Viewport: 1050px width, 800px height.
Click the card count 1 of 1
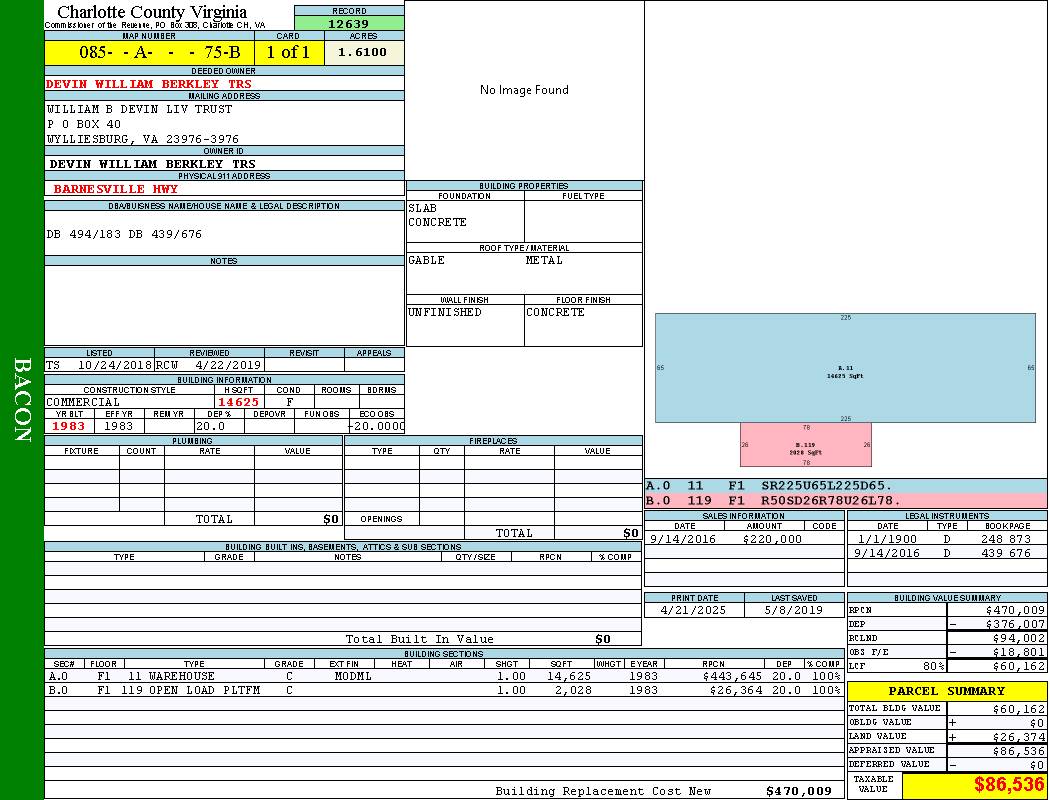click(x=289, y=52)
